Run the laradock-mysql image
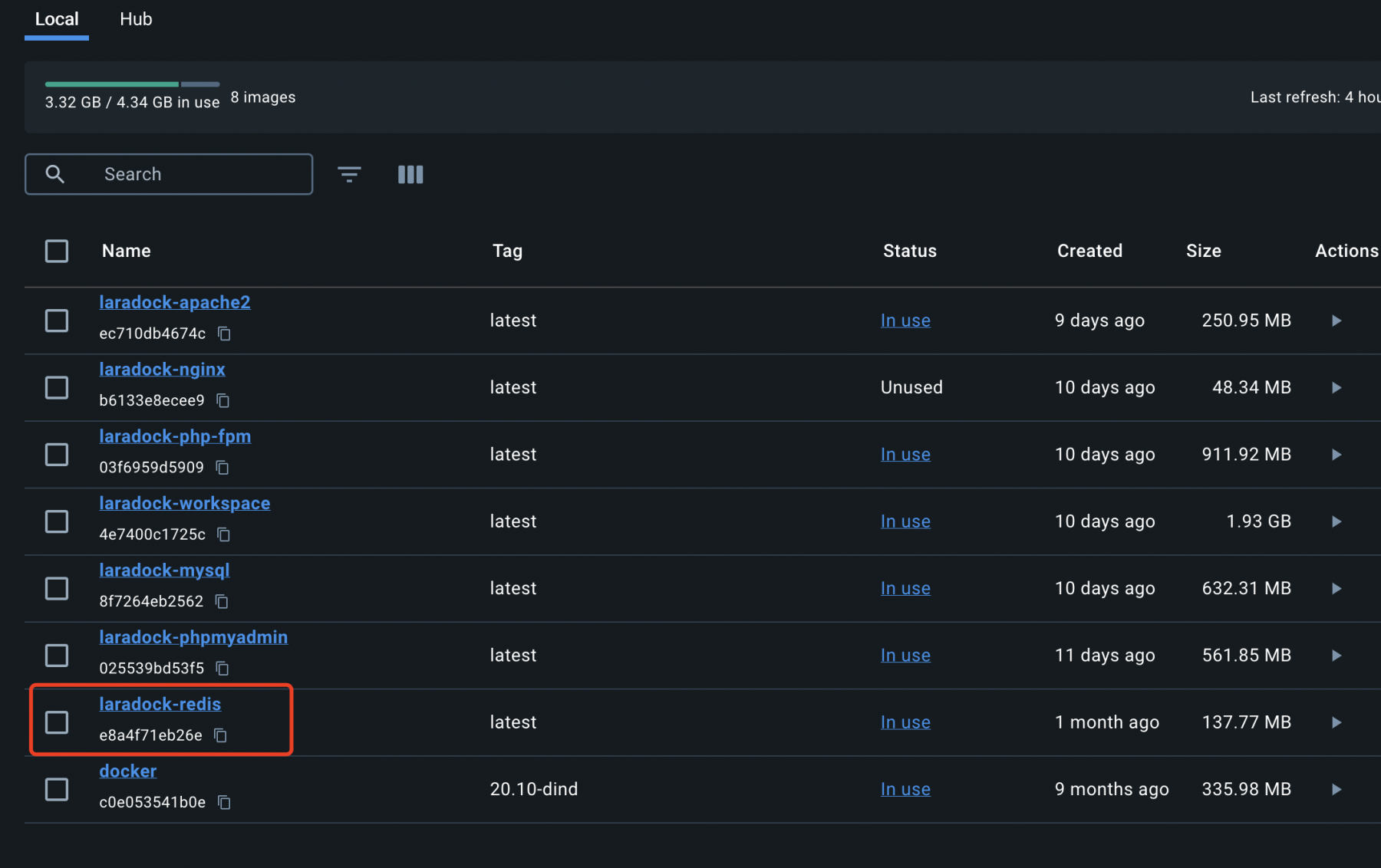The width and height of the screenshot is (1381, 868). click(x=1337, y=588)
